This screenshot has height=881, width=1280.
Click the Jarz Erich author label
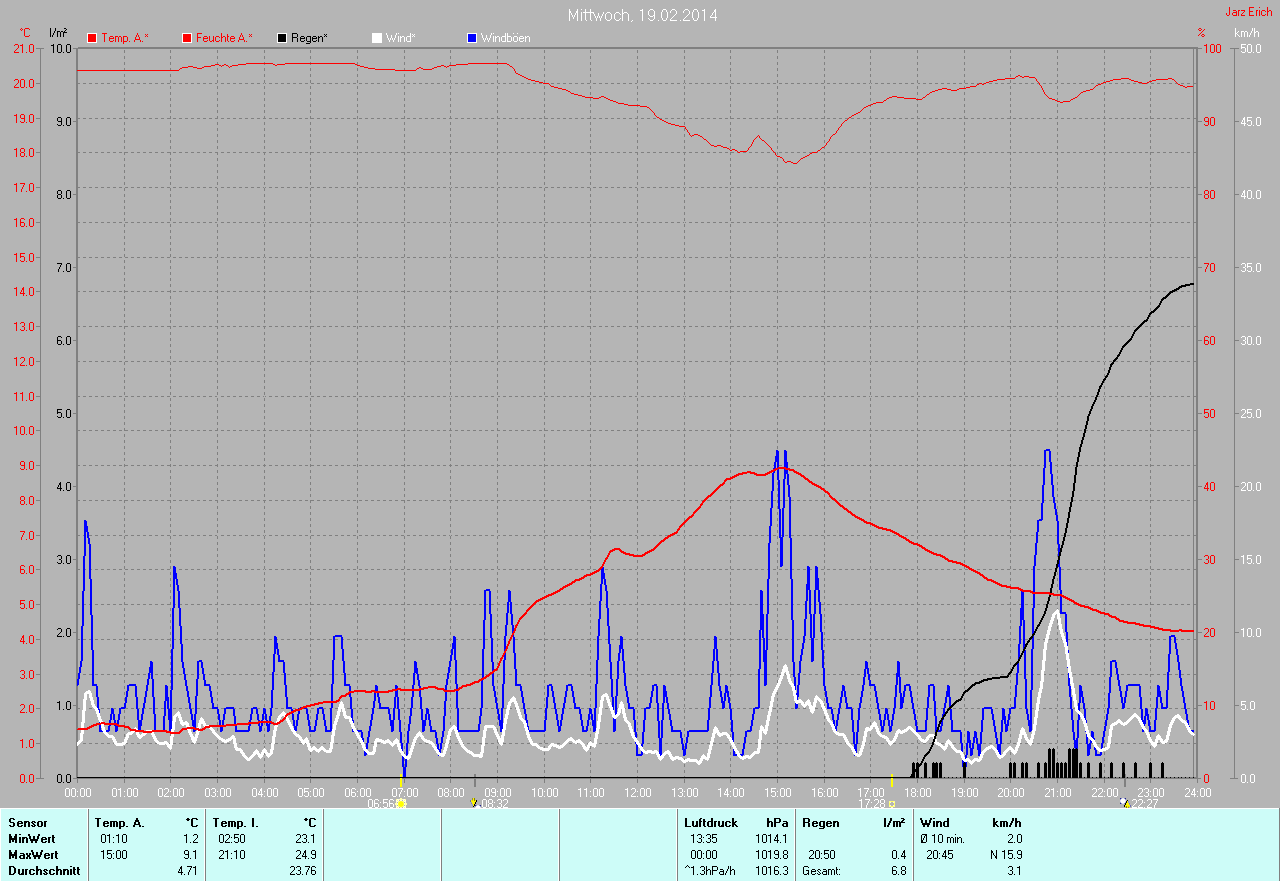1249,12
